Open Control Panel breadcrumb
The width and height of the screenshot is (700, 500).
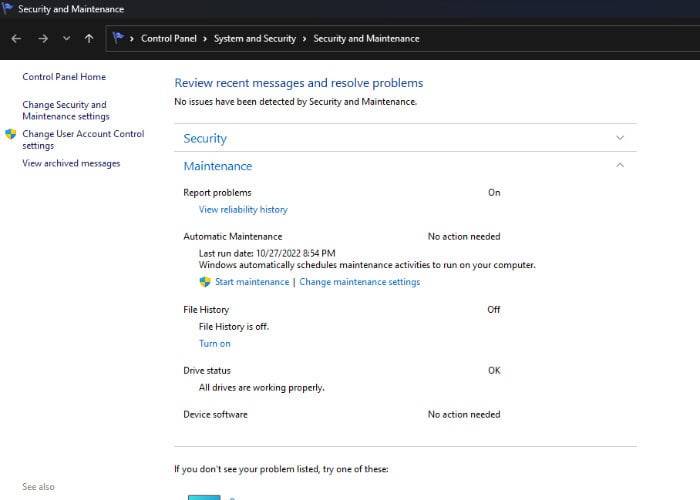[x=169, y=39]
